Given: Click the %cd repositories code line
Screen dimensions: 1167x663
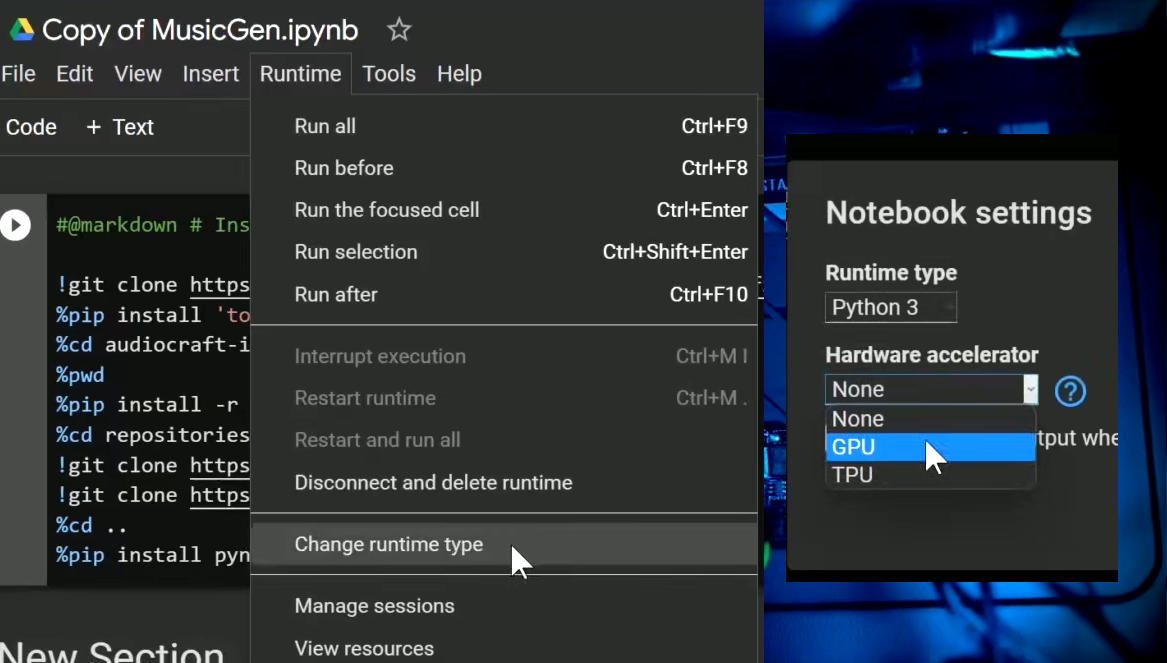Looking at the screenshot, I should pyautogui.click(x=153, y=435).
